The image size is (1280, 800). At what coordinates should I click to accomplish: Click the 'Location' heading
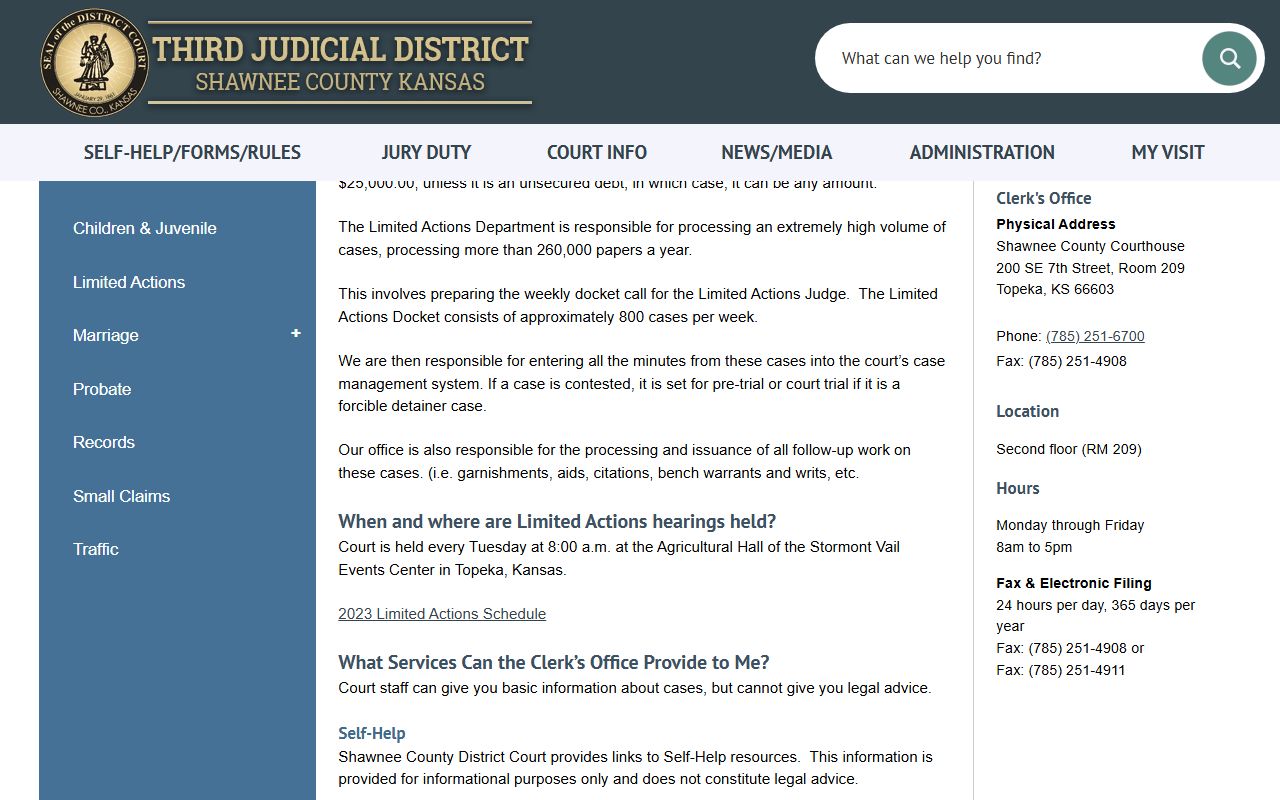point(1027,411)
